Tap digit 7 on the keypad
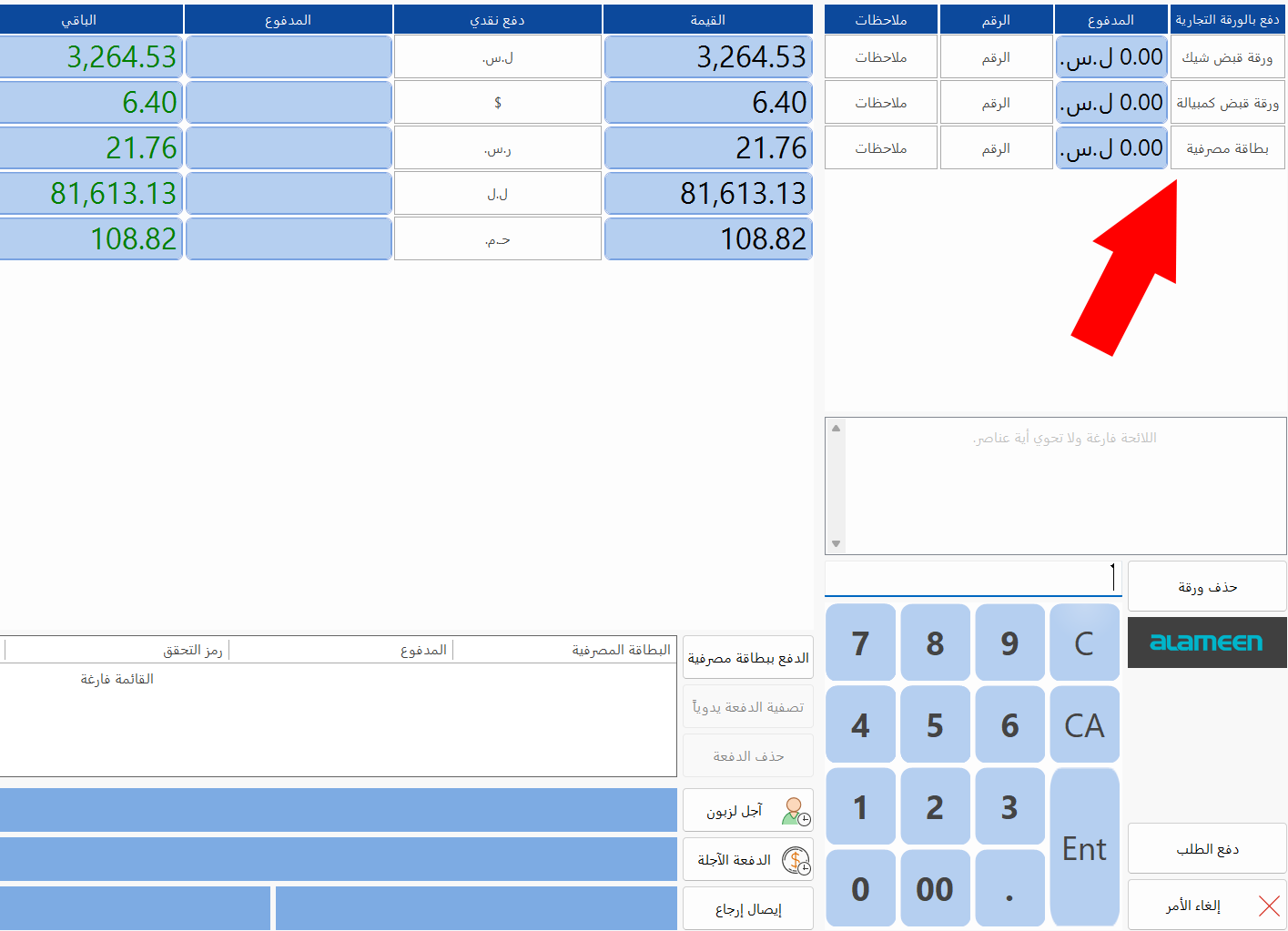Image resolution: width=1288 pixels, height=931 pixels. (x=860, y=643)
